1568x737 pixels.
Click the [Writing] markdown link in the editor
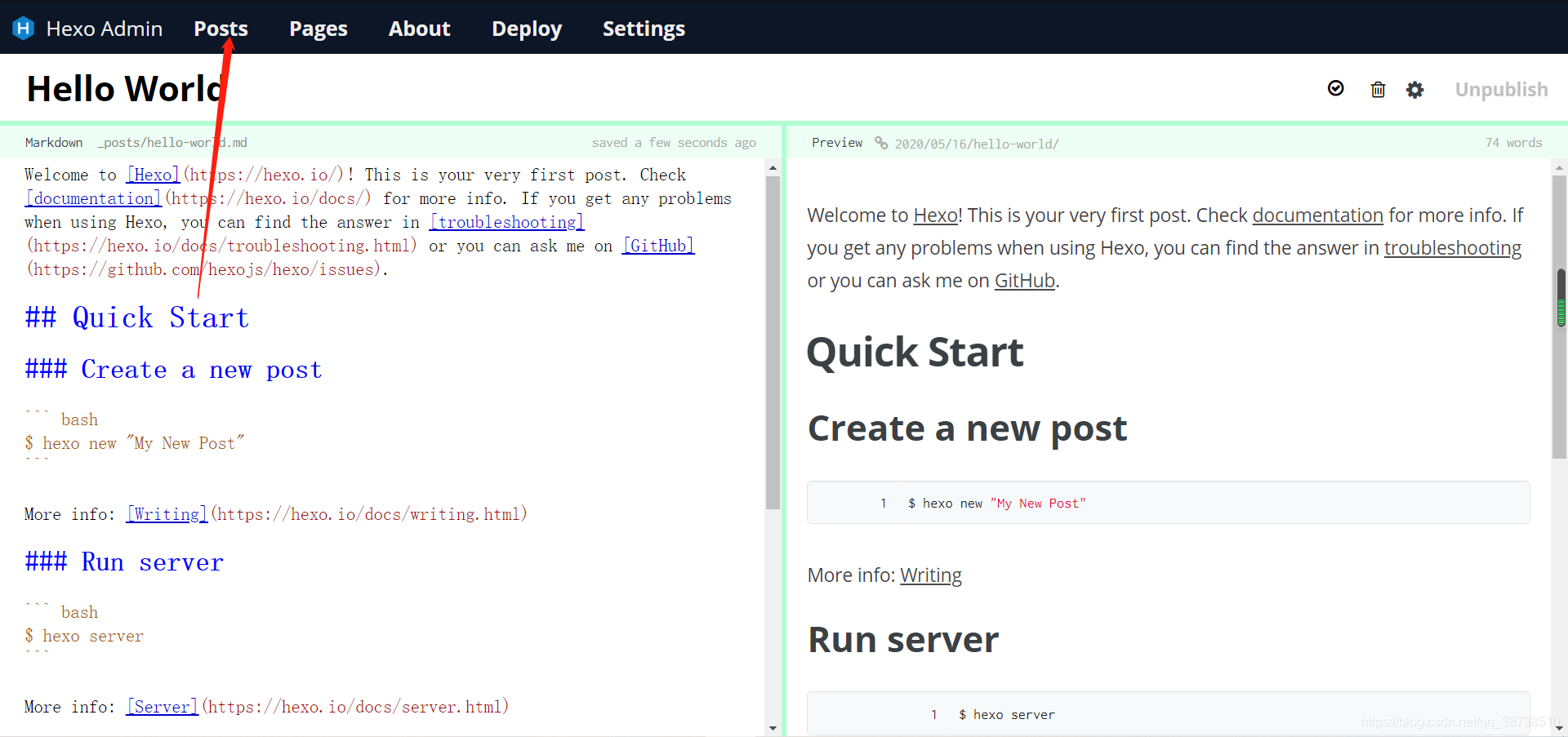click(x=167, y=514)
